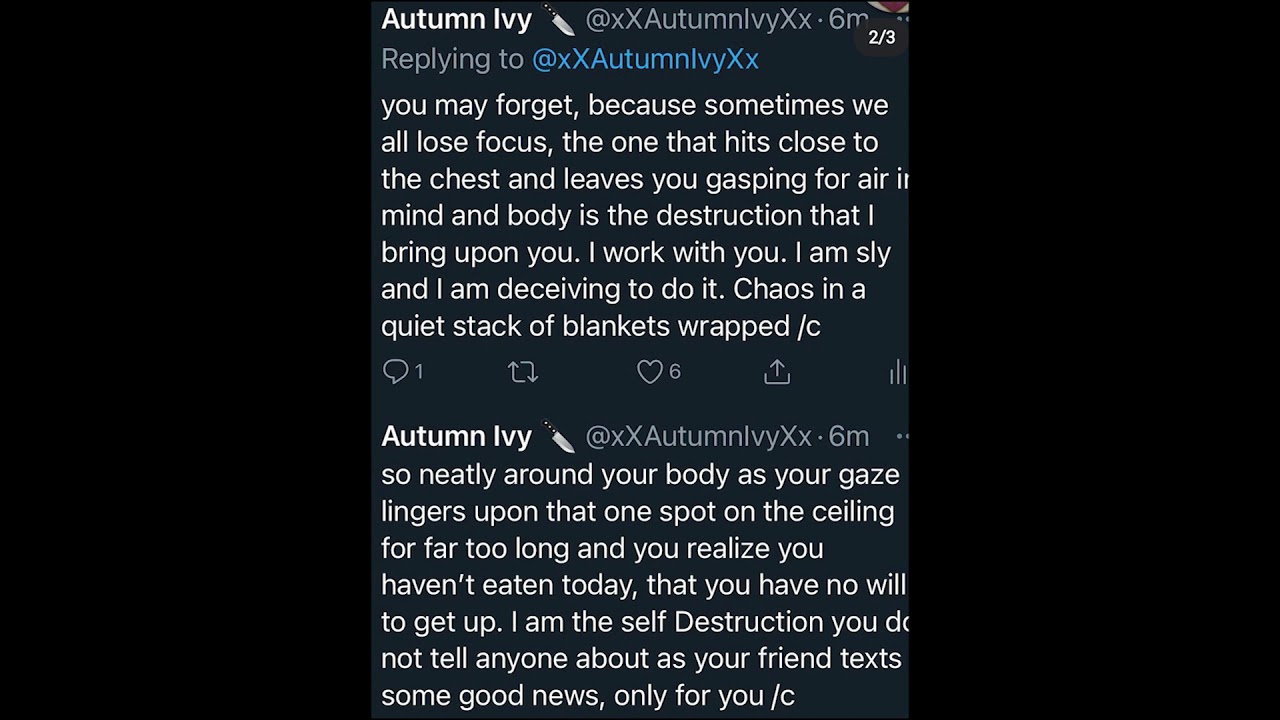Screen dimensions: 1280x720
Task: Open more options dots on second tweet
Action: click(901, 436)
